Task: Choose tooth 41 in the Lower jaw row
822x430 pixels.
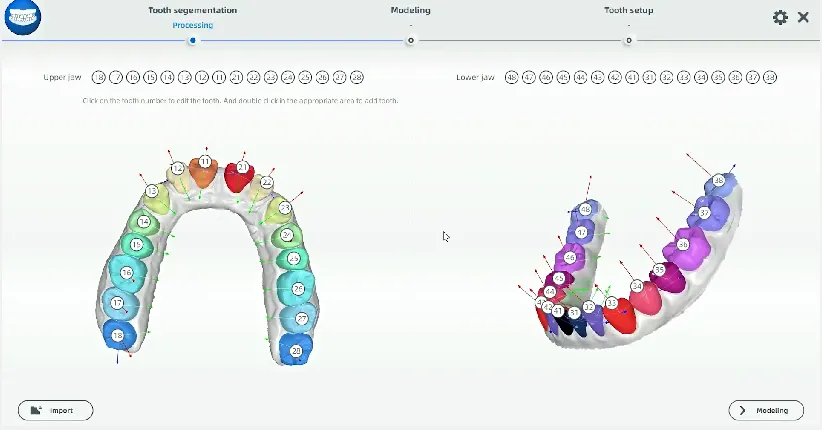Action: tap(632, 77)
